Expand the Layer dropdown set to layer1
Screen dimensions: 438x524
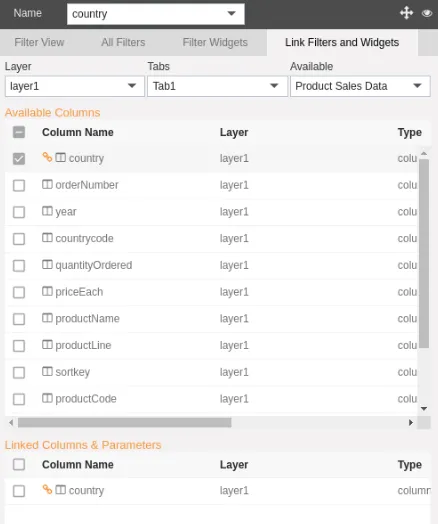click(75, 86)
